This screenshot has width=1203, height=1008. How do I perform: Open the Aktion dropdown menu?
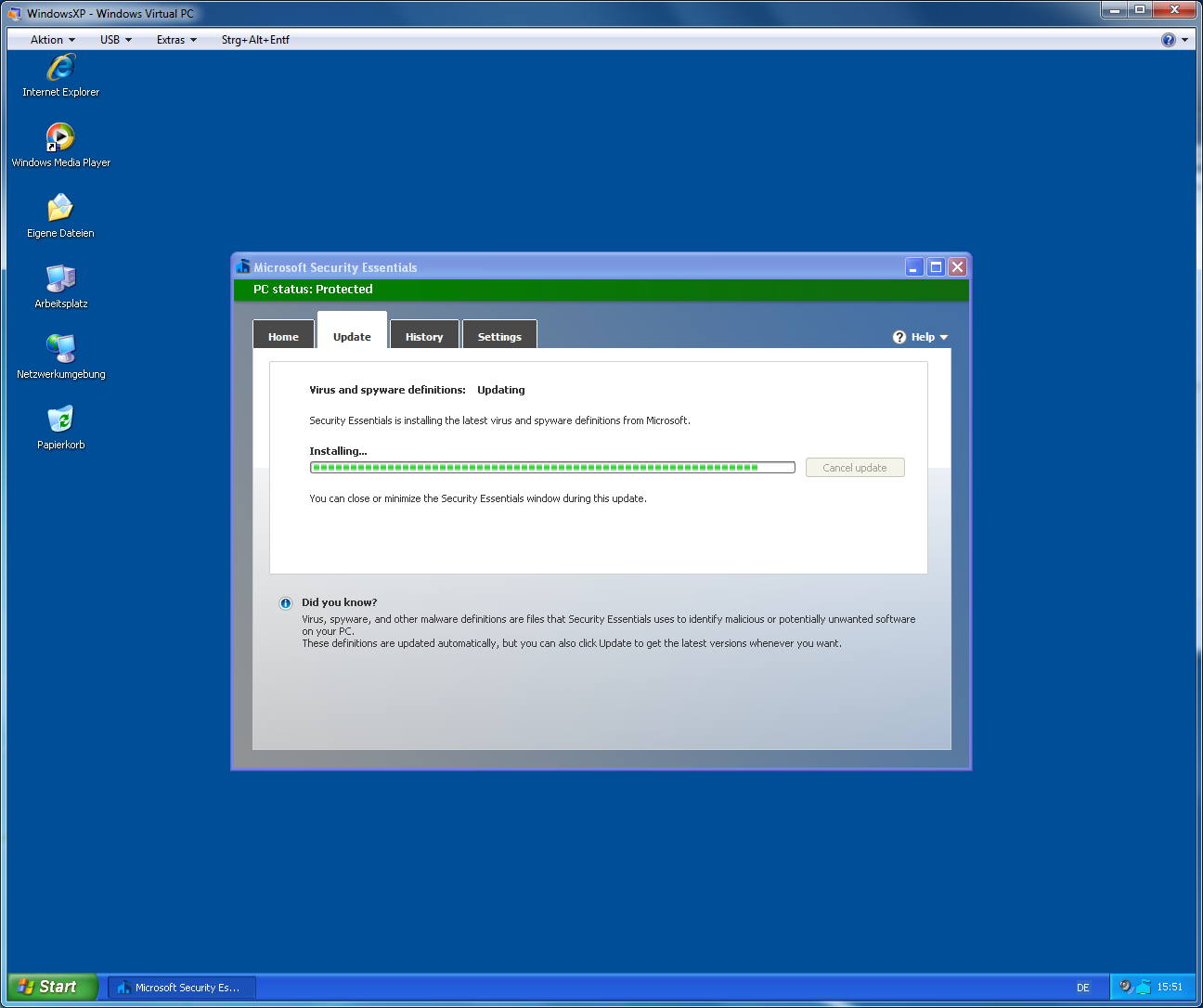52,40
